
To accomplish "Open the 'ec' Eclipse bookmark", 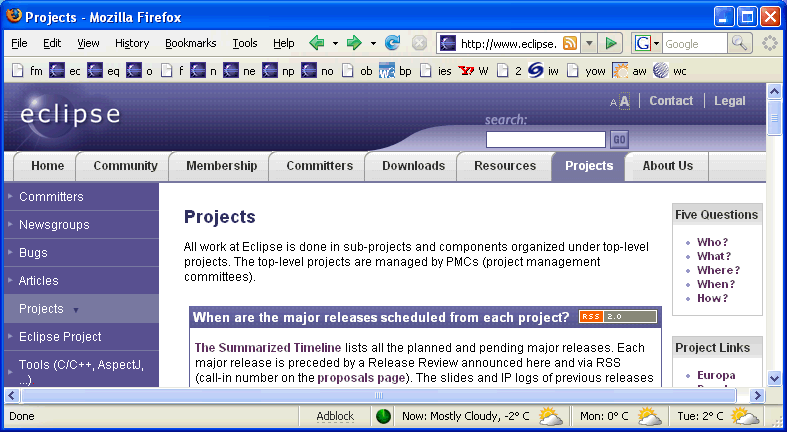I will pyautogui.click(x=65, y=71).
